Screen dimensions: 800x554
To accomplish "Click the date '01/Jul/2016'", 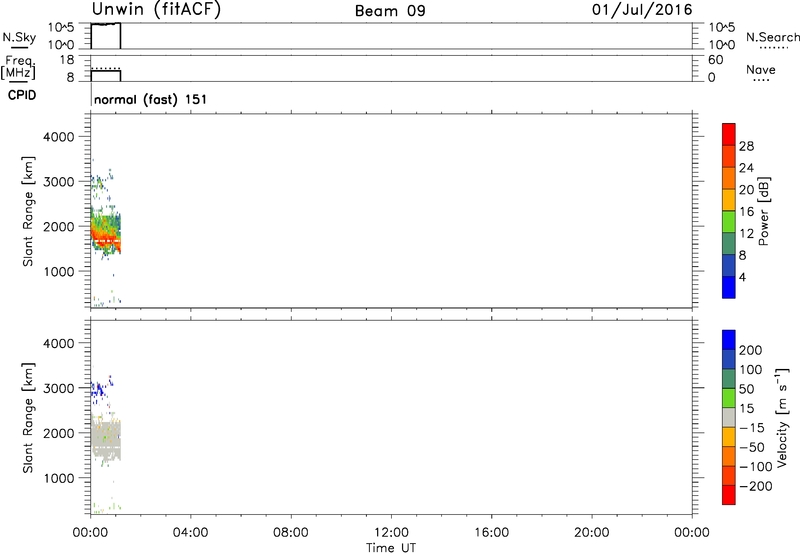I will (642, 10).
